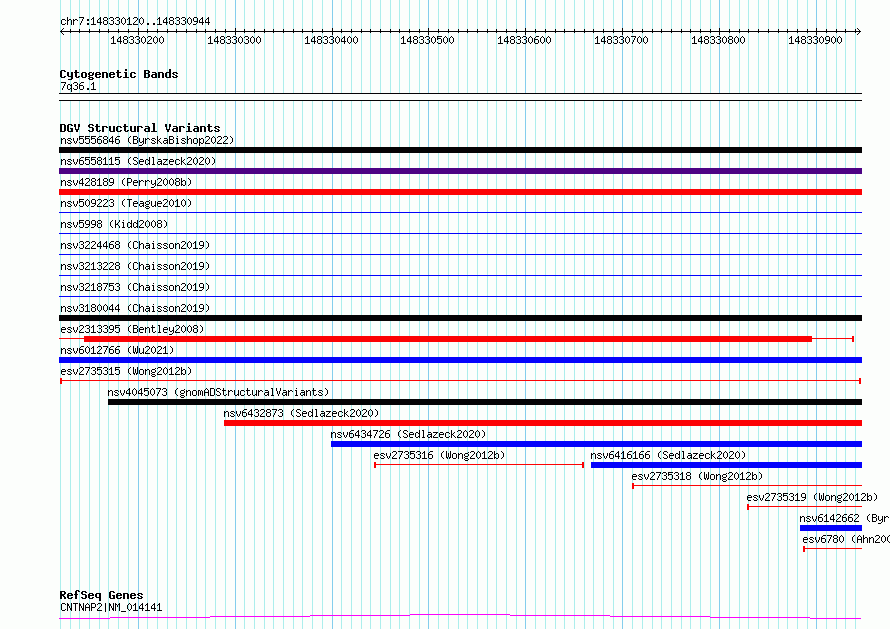The width and height of the screenshot is (890, 629).
Task: Click the red nsv428189 Perry2008b variant bar
Action: pos(460,192)
